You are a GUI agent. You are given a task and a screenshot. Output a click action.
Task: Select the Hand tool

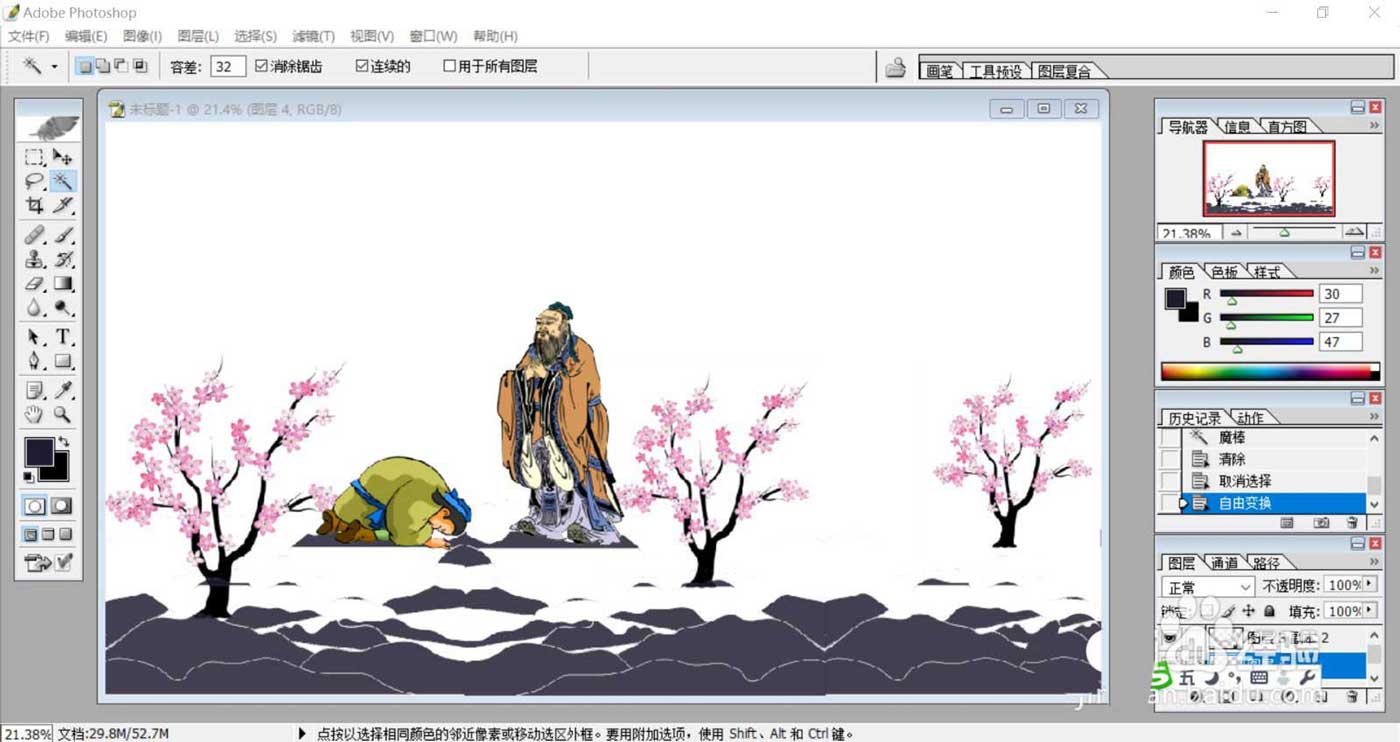click(34, 414)
